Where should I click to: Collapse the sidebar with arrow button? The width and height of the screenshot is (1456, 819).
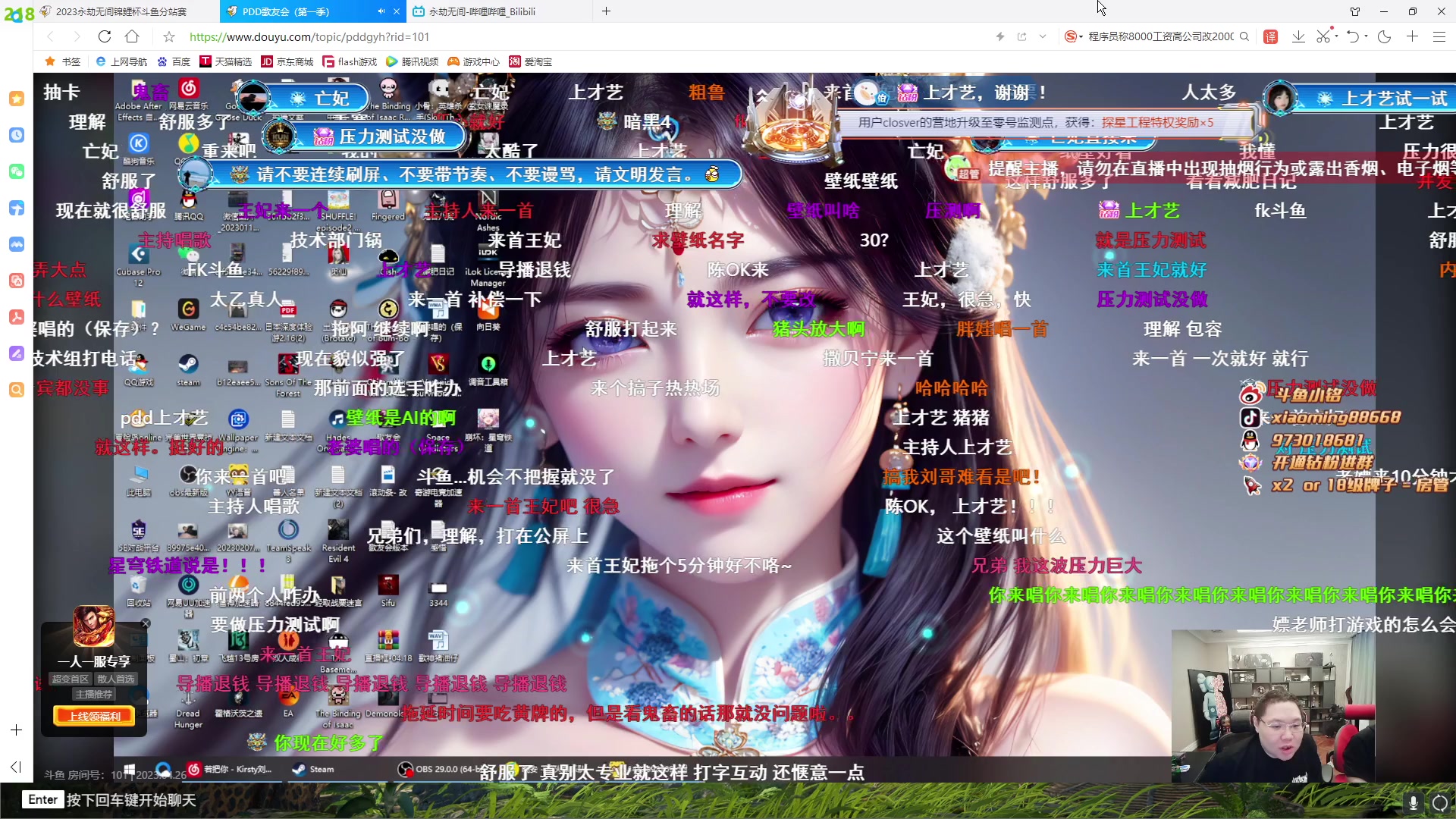pos(16,767)
